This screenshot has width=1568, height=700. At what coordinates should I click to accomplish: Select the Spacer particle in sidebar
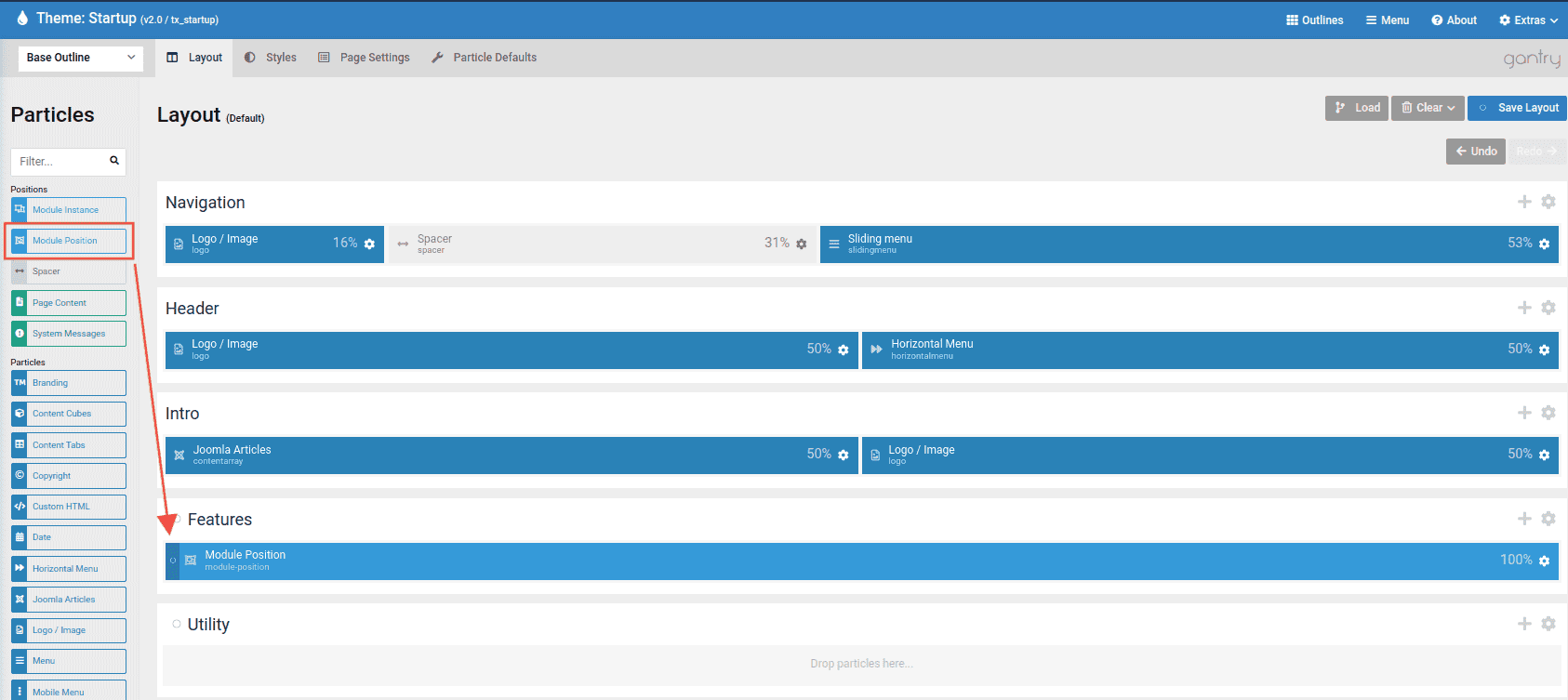pyautogui.click(x=69, y=271)
